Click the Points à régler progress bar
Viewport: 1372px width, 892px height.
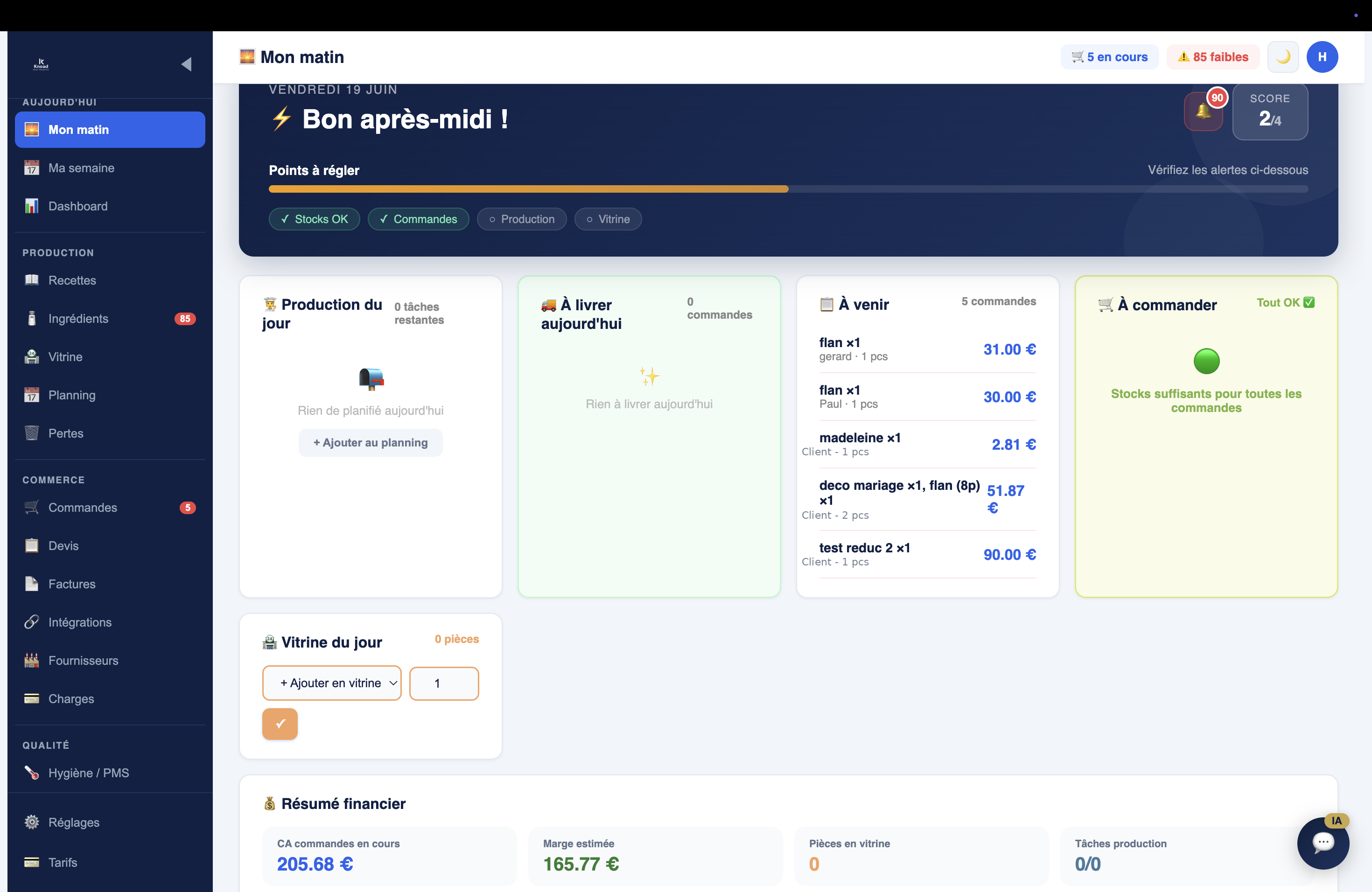[788, 189]
